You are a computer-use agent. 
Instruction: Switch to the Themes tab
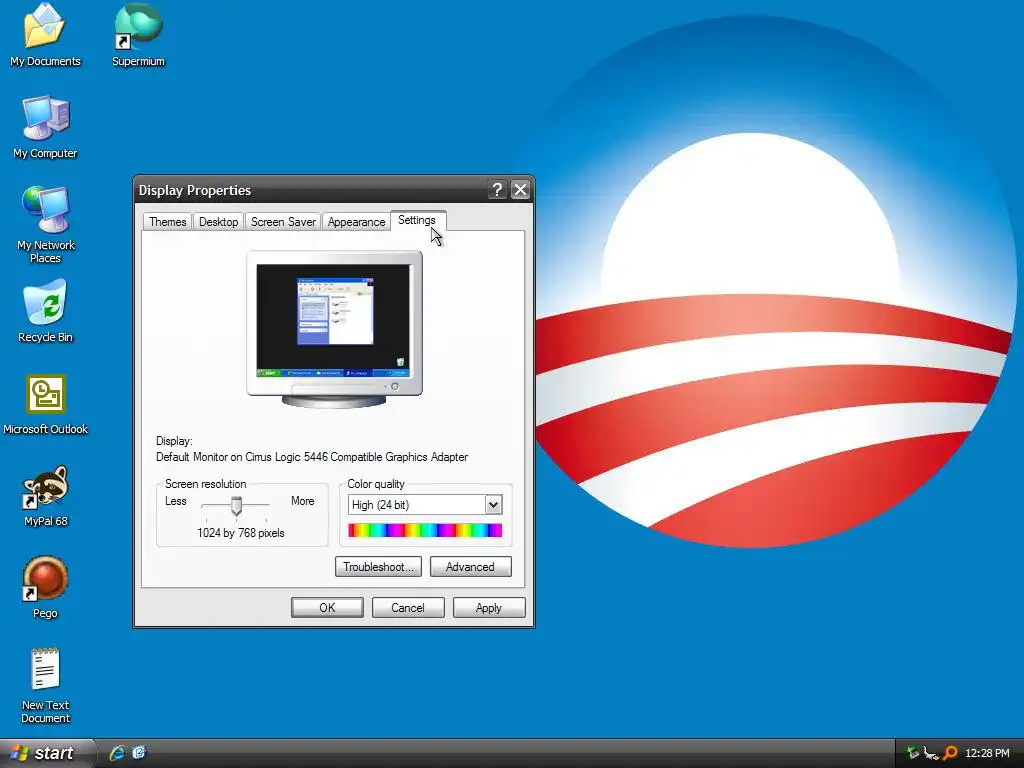tap(167, 222)
